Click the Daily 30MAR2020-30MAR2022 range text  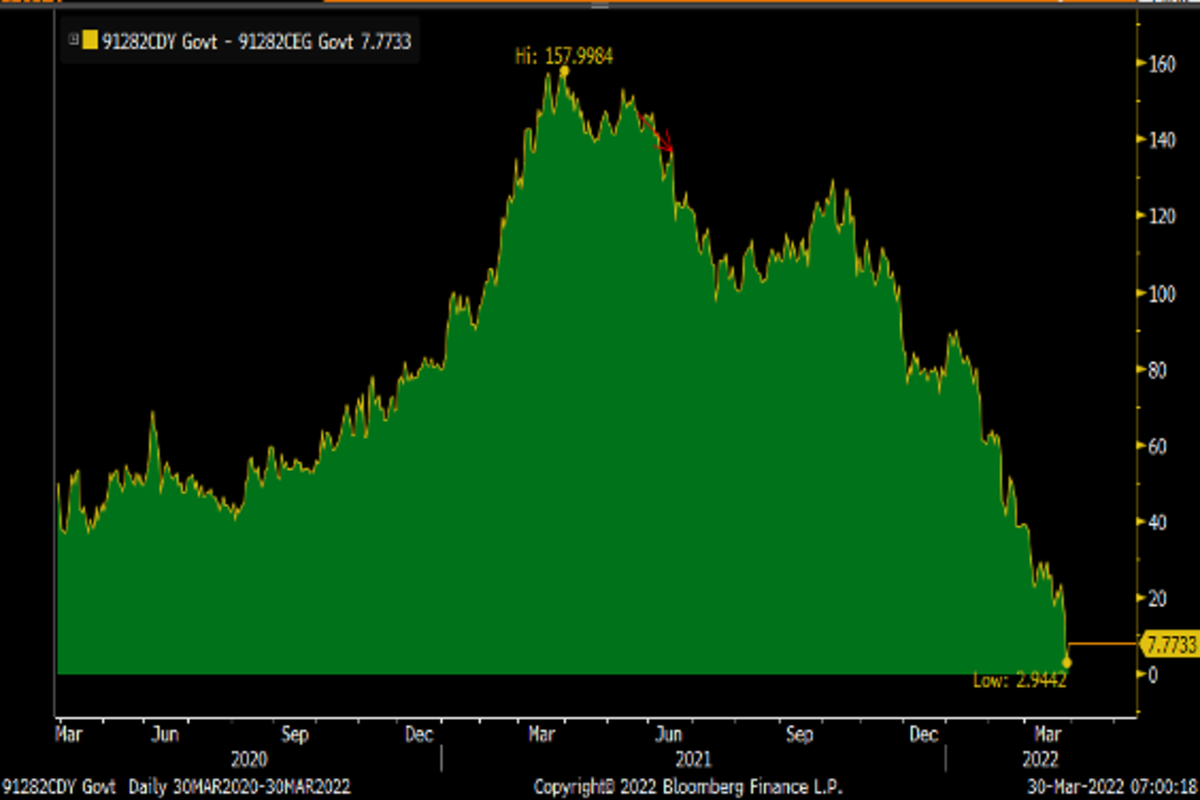coord(240,787)
